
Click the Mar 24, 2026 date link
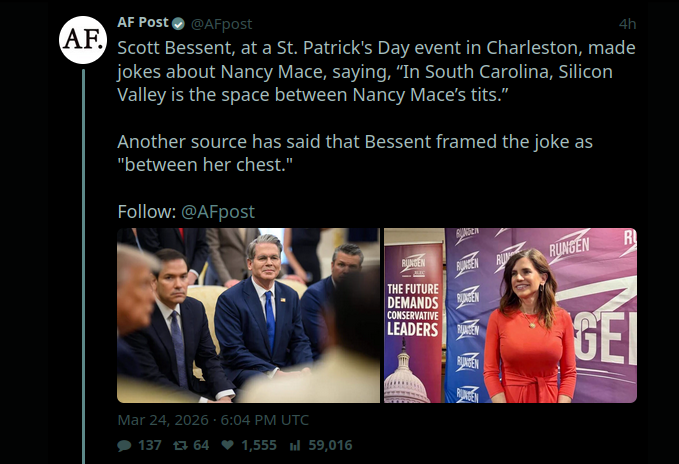pyautogui.click(x=213, y=420)
